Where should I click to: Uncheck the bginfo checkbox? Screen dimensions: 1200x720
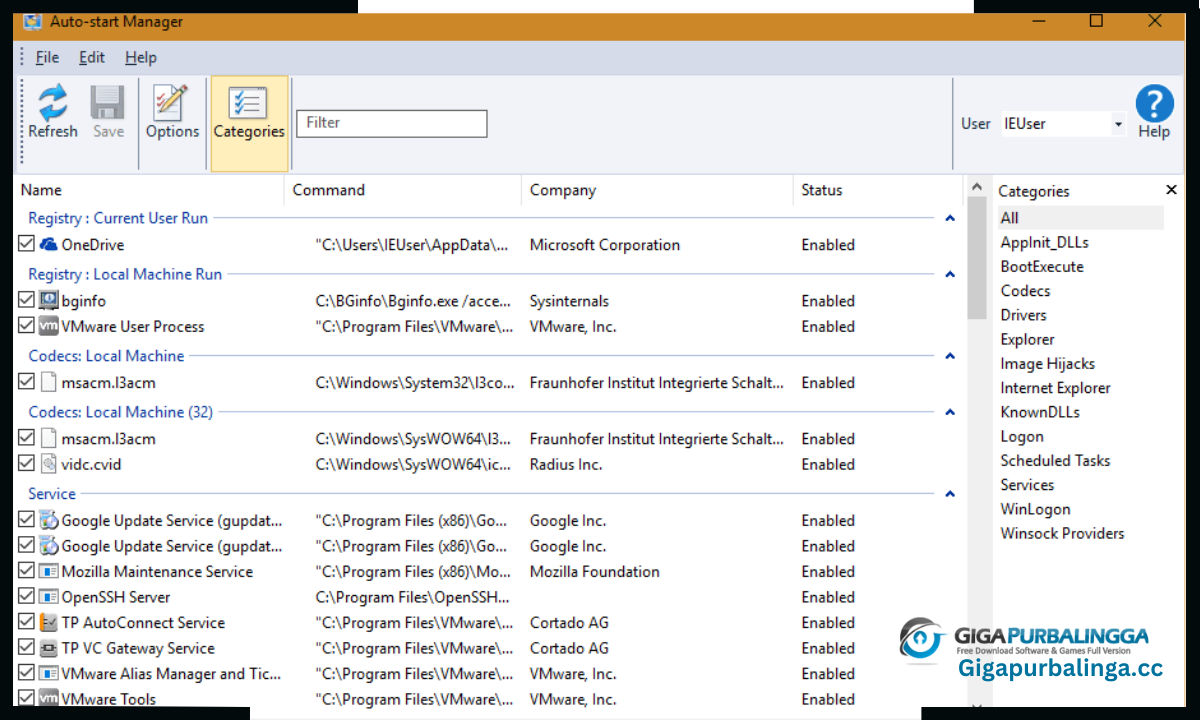tap(27, 300)
